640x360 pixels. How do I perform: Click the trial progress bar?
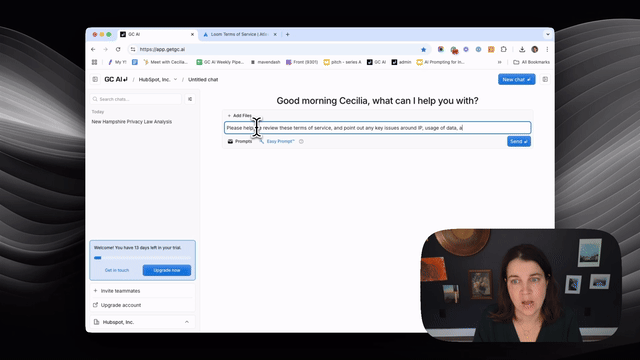click(x=142, y=258)
